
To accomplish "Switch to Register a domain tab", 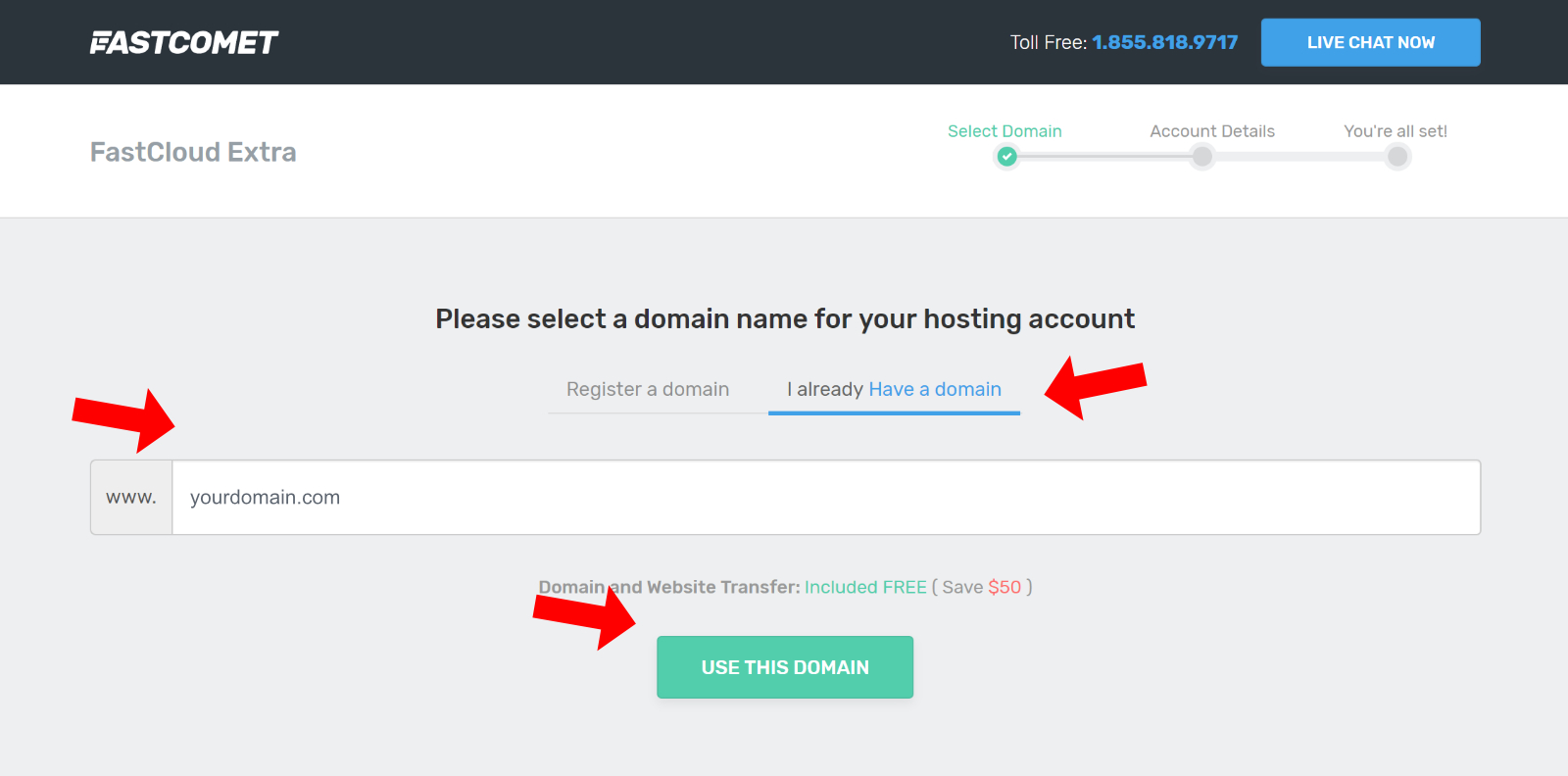I will click(x=648, y=389).
